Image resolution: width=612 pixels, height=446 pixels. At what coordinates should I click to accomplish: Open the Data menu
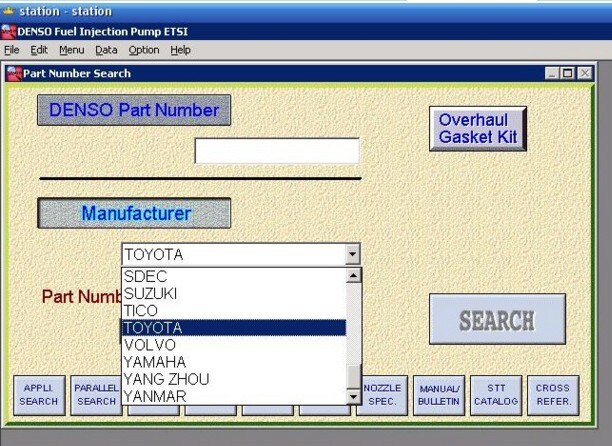click(x=106, y=50)
